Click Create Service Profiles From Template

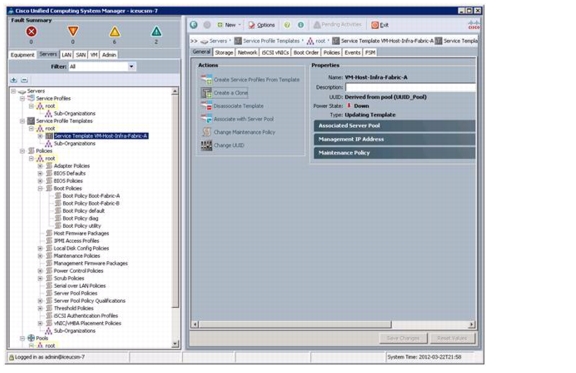point(256,79)
